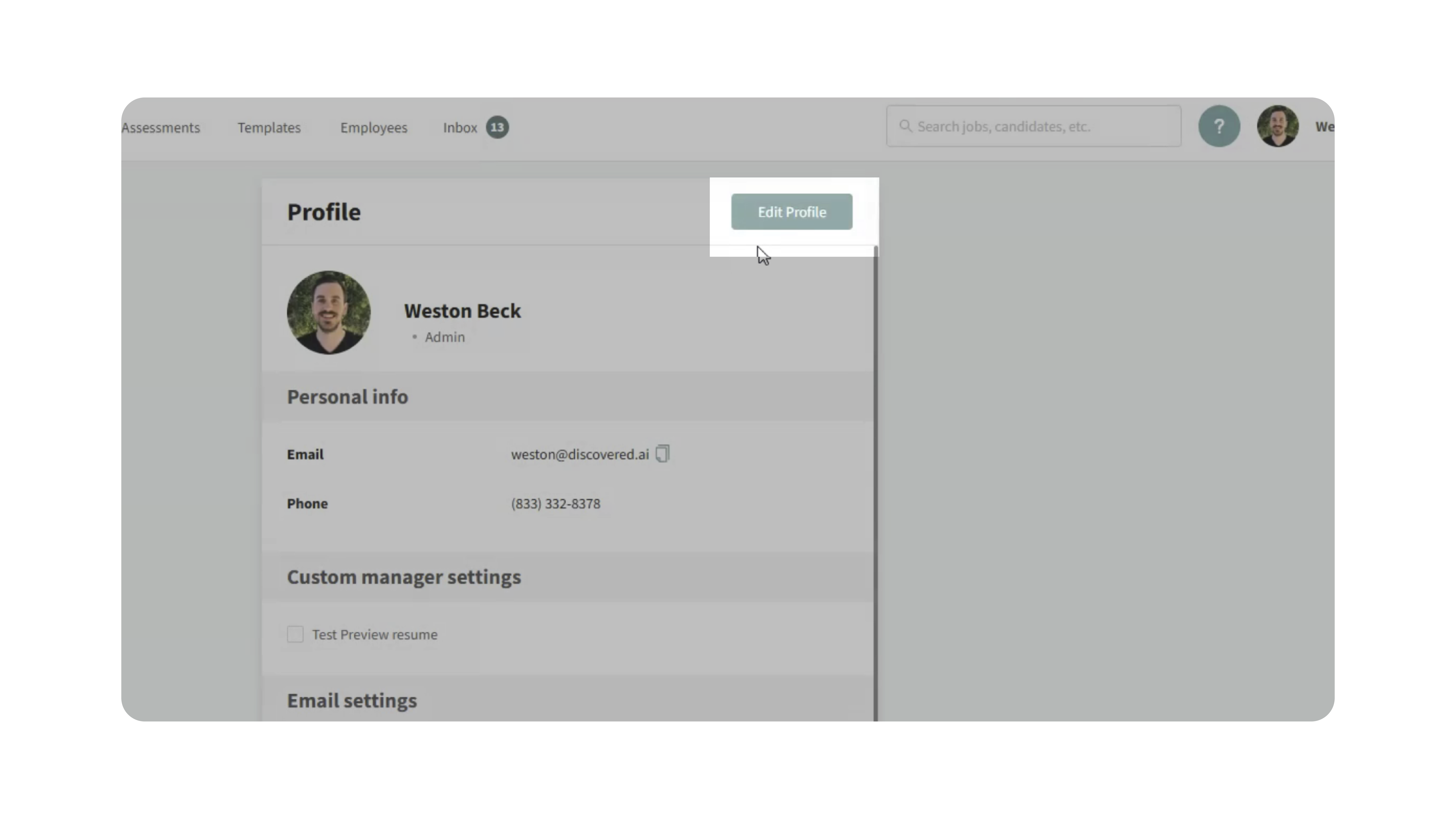Click the weston@discovered.ai email text
Screen dimensions: 1456x819
click(x=580, y=454)
